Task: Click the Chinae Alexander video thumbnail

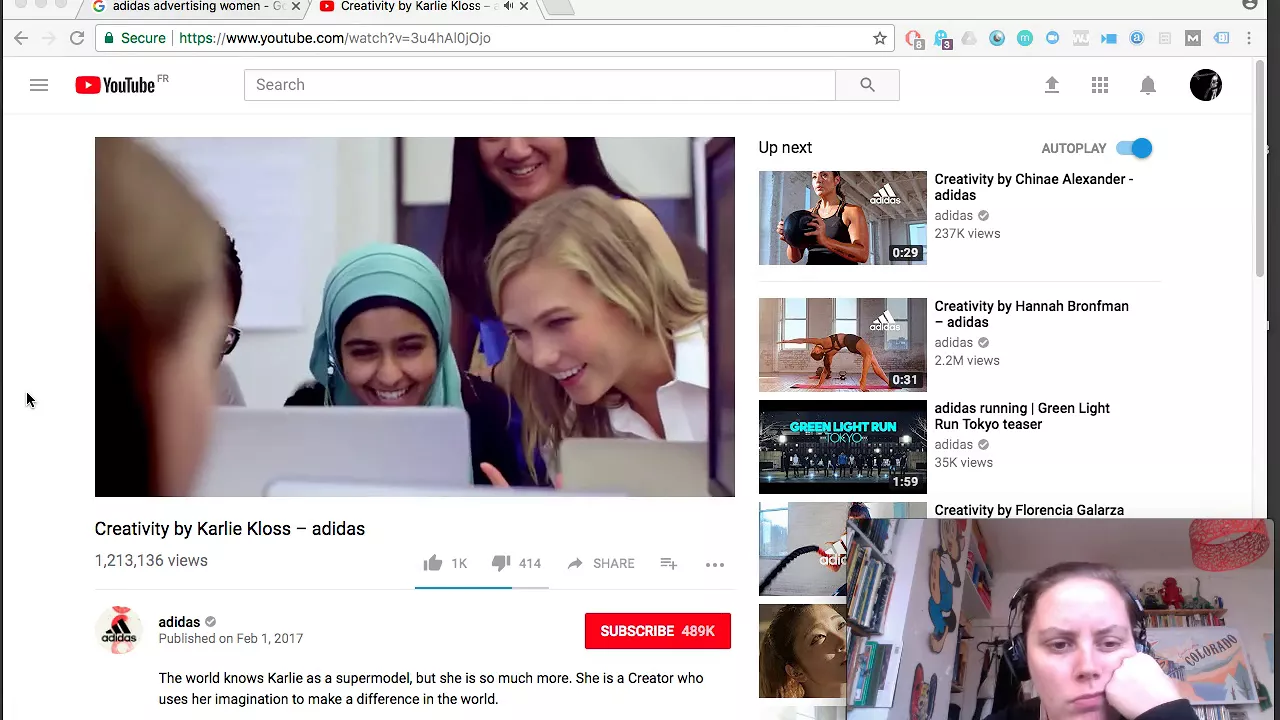Action: pos(843,218)
